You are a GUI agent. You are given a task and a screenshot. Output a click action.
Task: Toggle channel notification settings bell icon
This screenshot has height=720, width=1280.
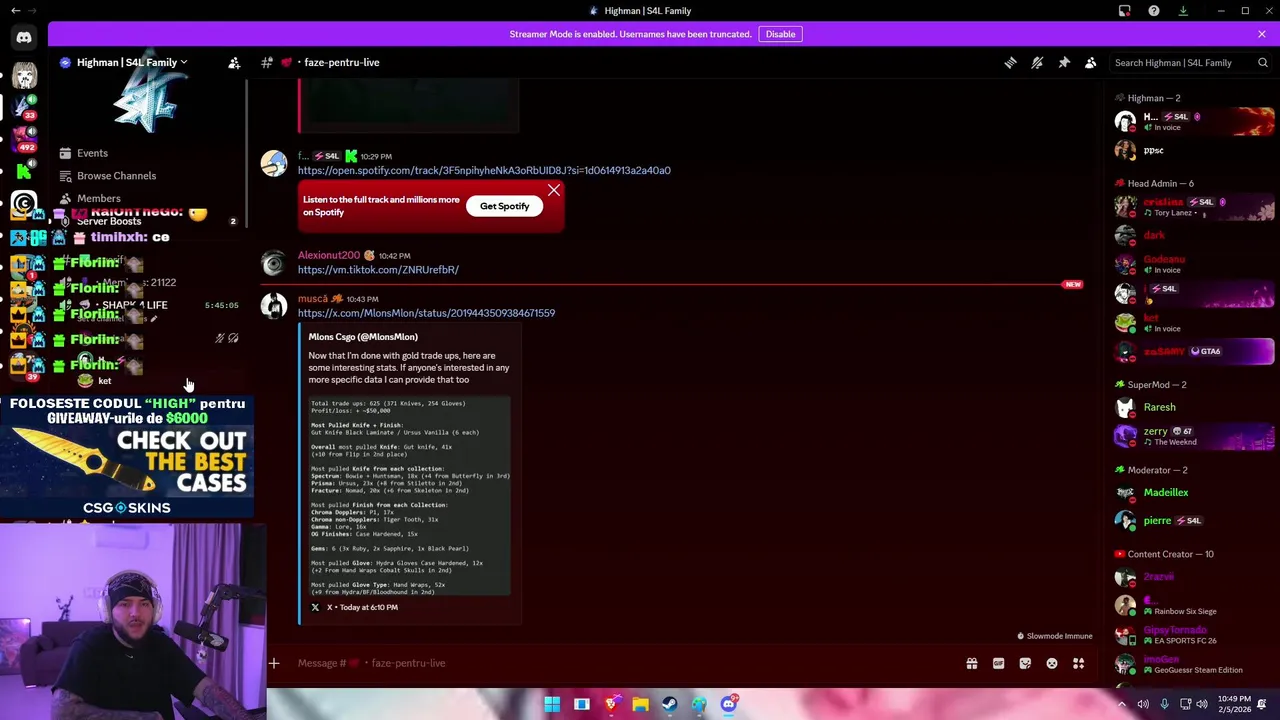click(x=1037, y=62)
